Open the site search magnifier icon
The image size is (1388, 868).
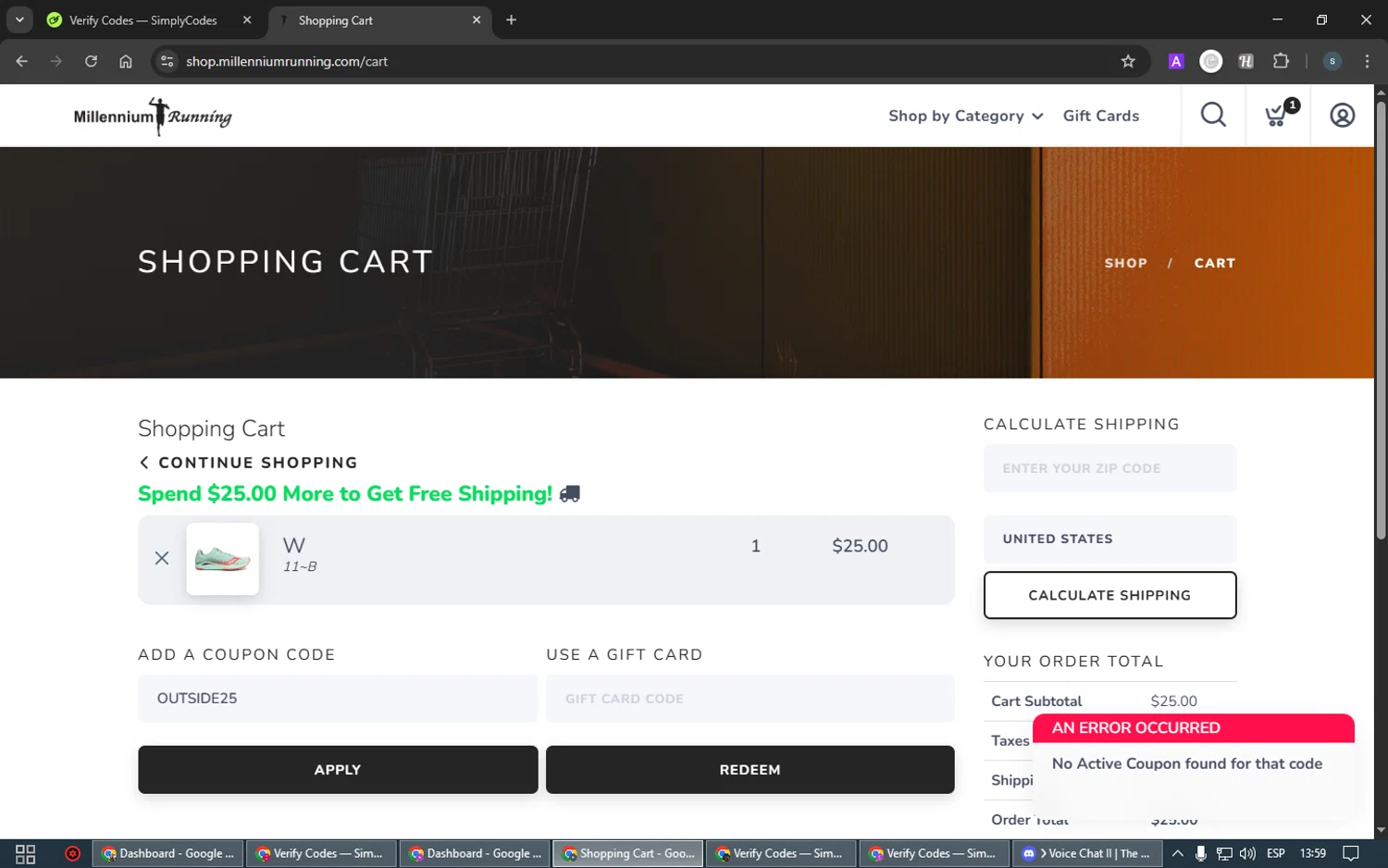(x=1213, y=116)
